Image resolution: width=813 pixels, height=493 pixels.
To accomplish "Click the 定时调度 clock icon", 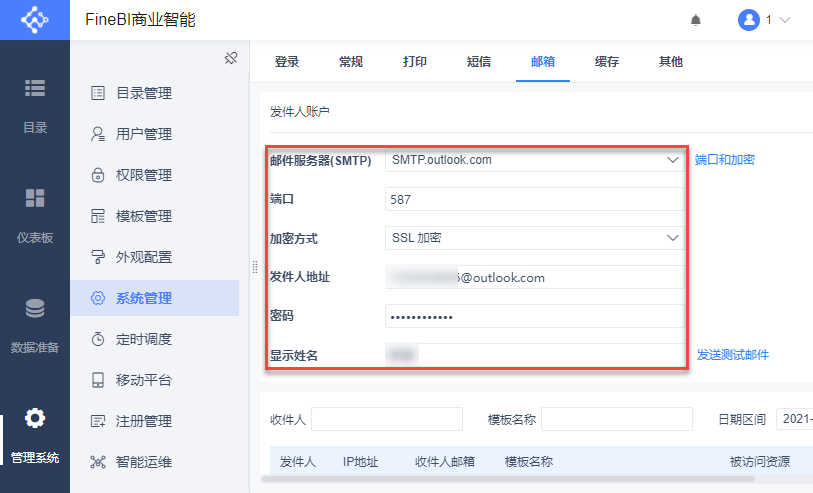I will pos(97,339).
